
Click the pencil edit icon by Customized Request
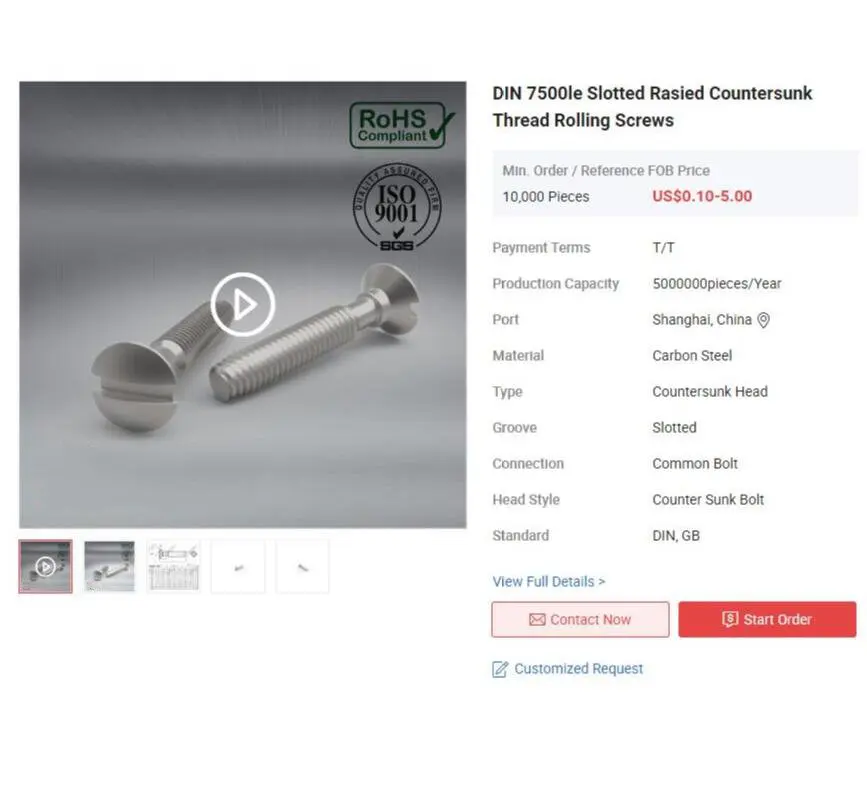[500, 669]
